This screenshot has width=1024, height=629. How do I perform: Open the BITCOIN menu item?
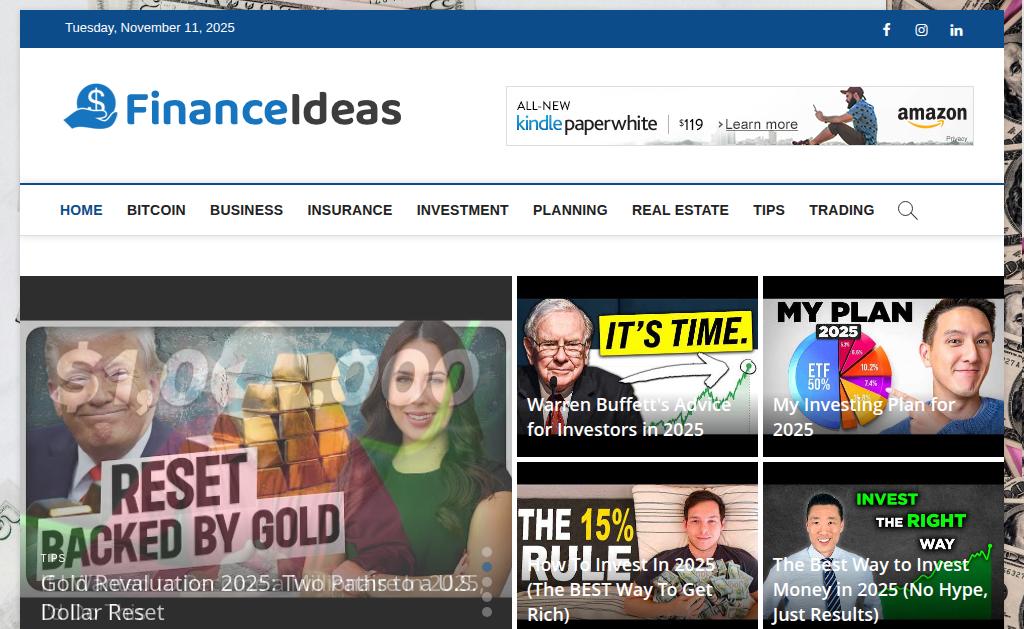coord(156,210)
